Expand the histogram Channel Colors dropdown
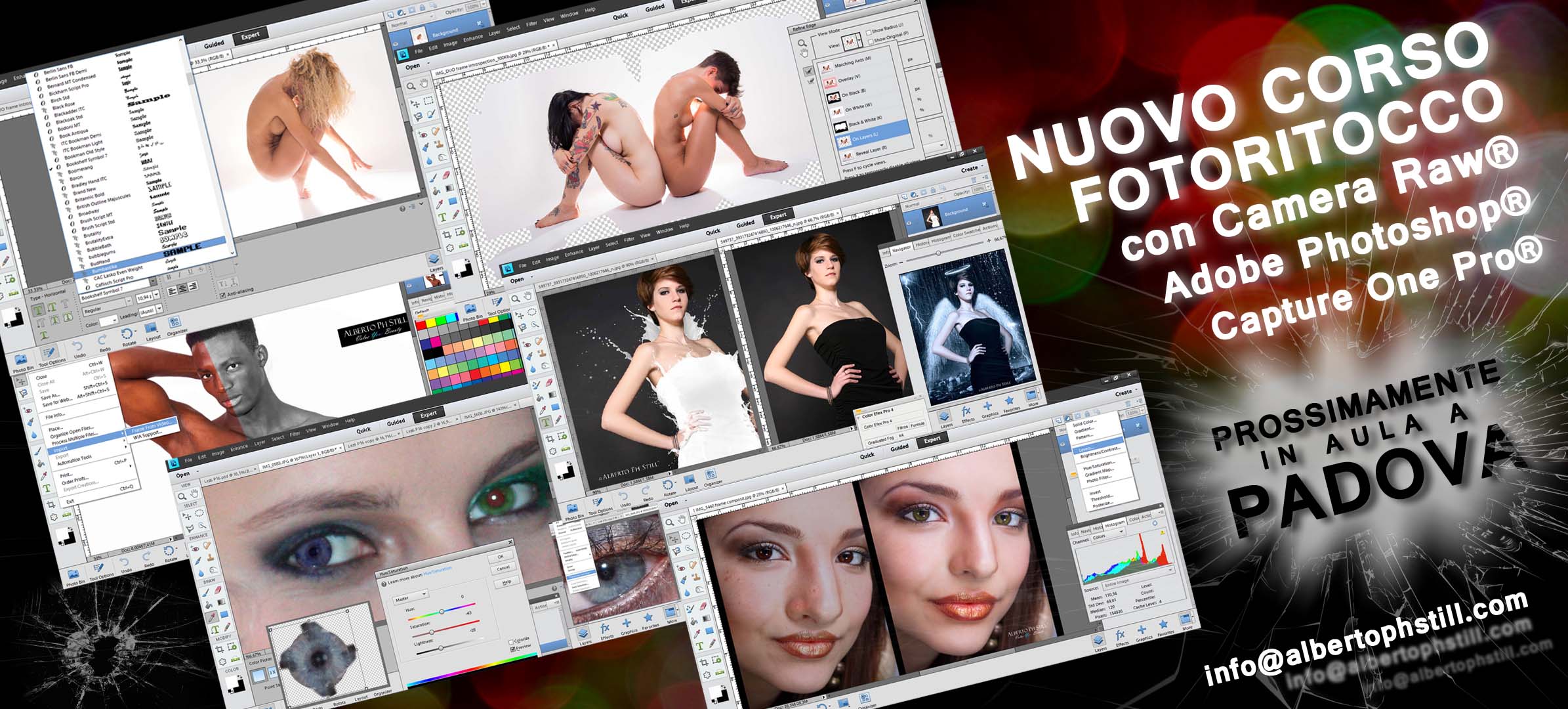Viewport: 1568px width, 709px height. pos(1109,535)
